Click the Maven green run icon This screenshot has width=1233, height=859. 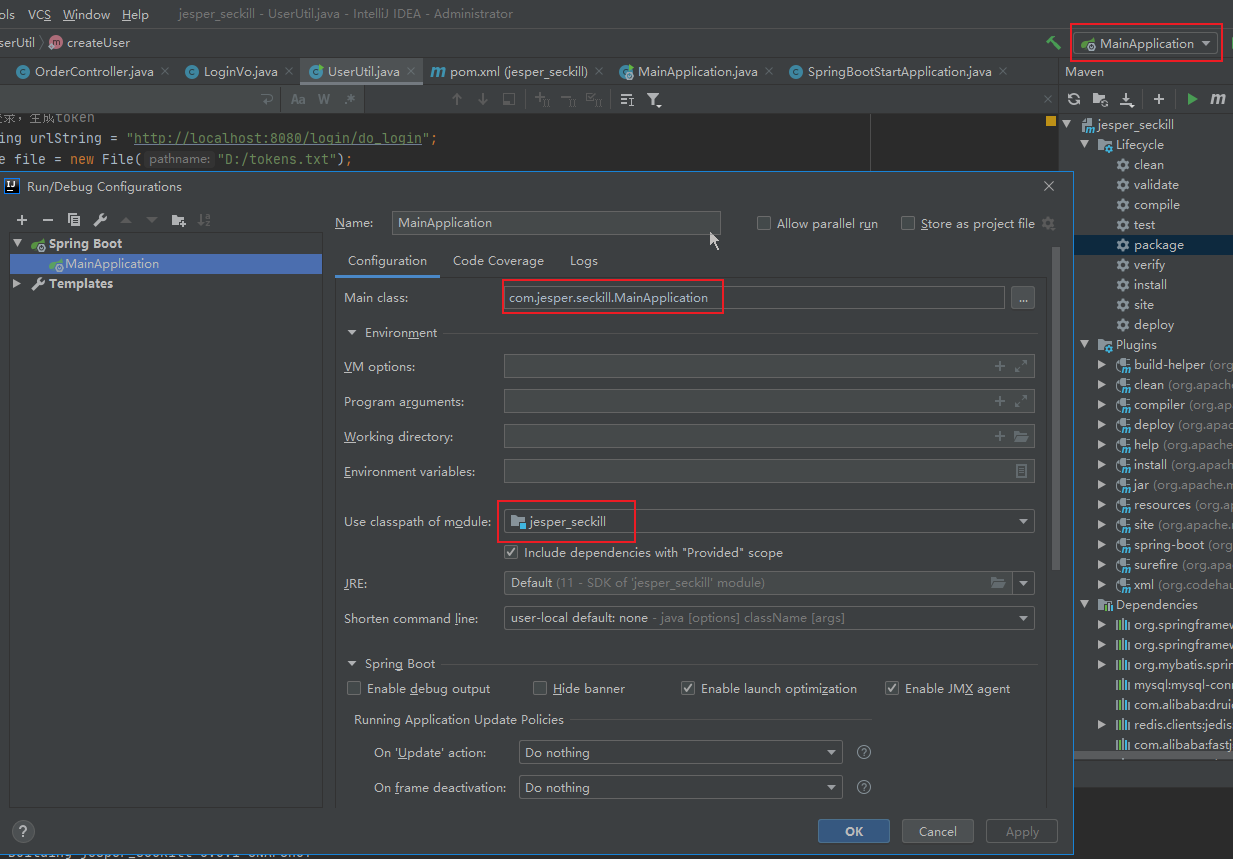pos(1192,99)
